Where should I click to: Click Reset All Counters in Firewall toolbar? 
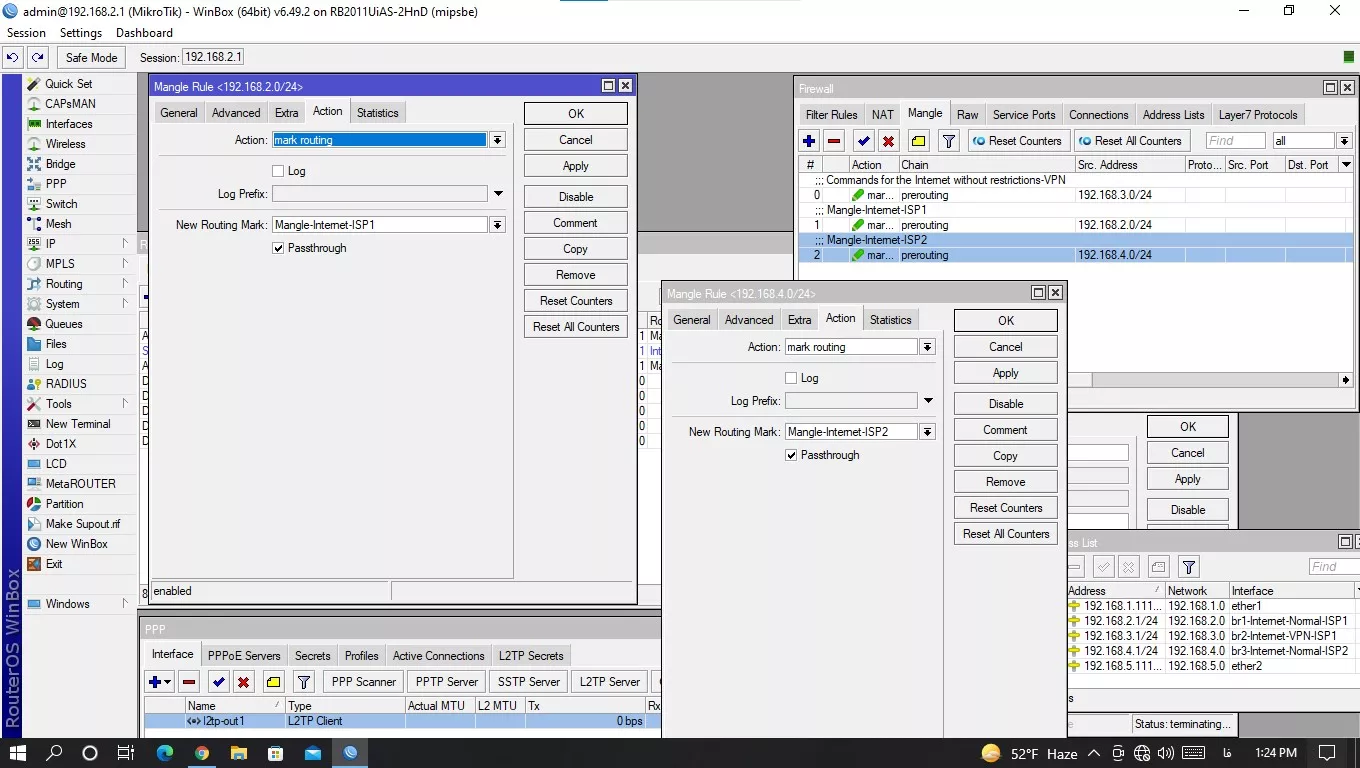[x=1130, y=141]
